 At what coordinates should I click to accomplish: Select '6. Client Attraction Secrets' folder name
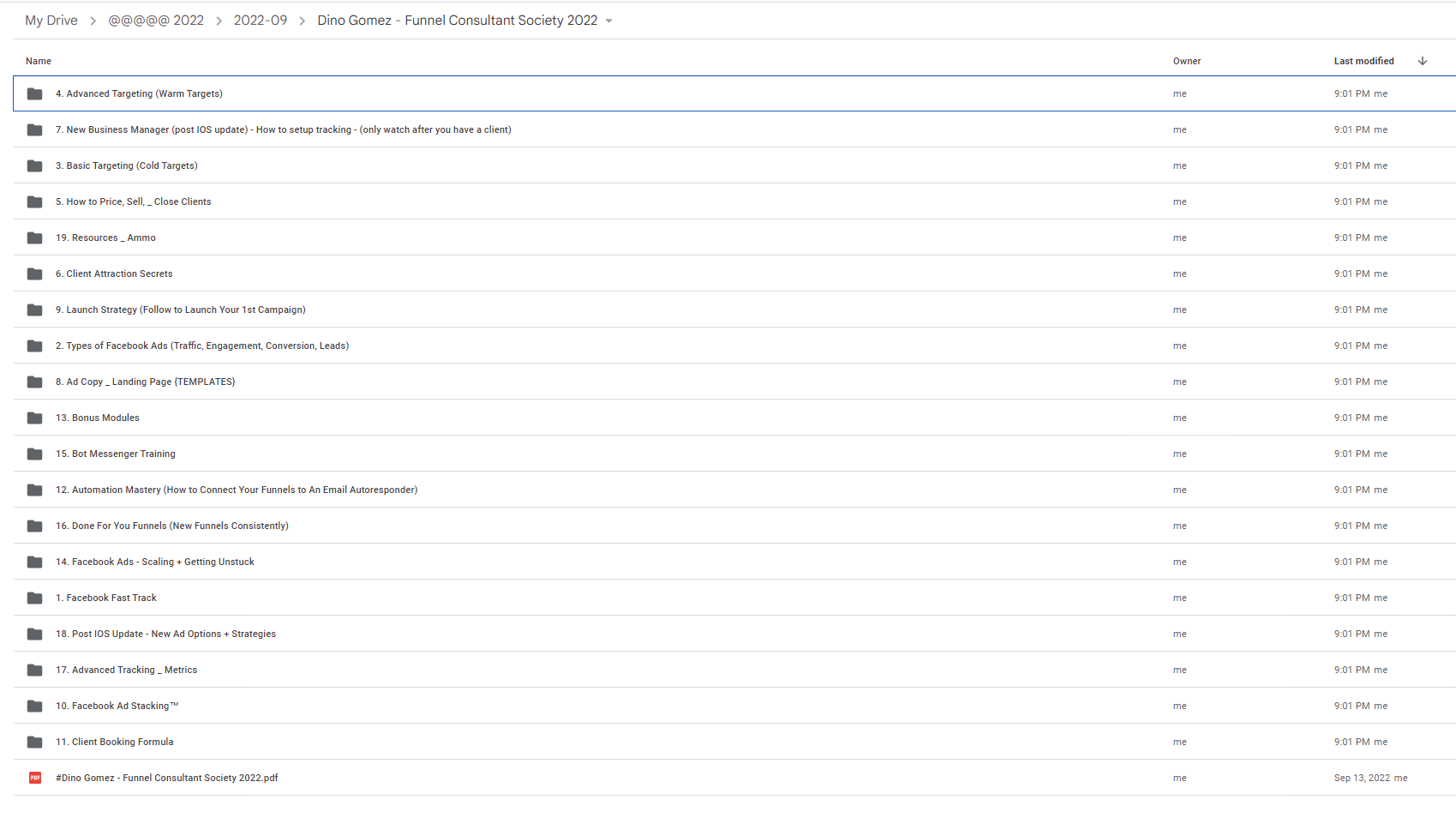tap(114, 274)
